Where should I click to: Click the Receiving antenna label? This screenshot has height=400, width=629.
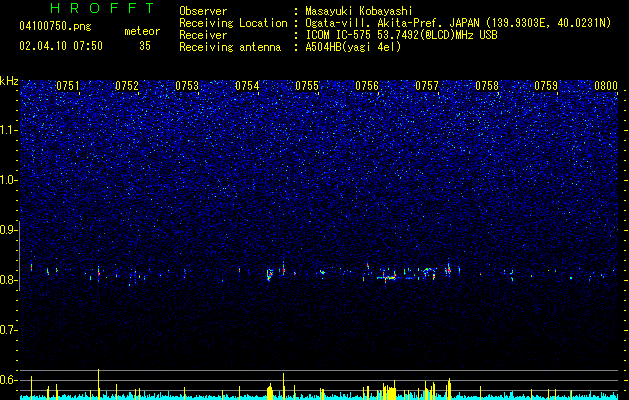click(230, 47)
